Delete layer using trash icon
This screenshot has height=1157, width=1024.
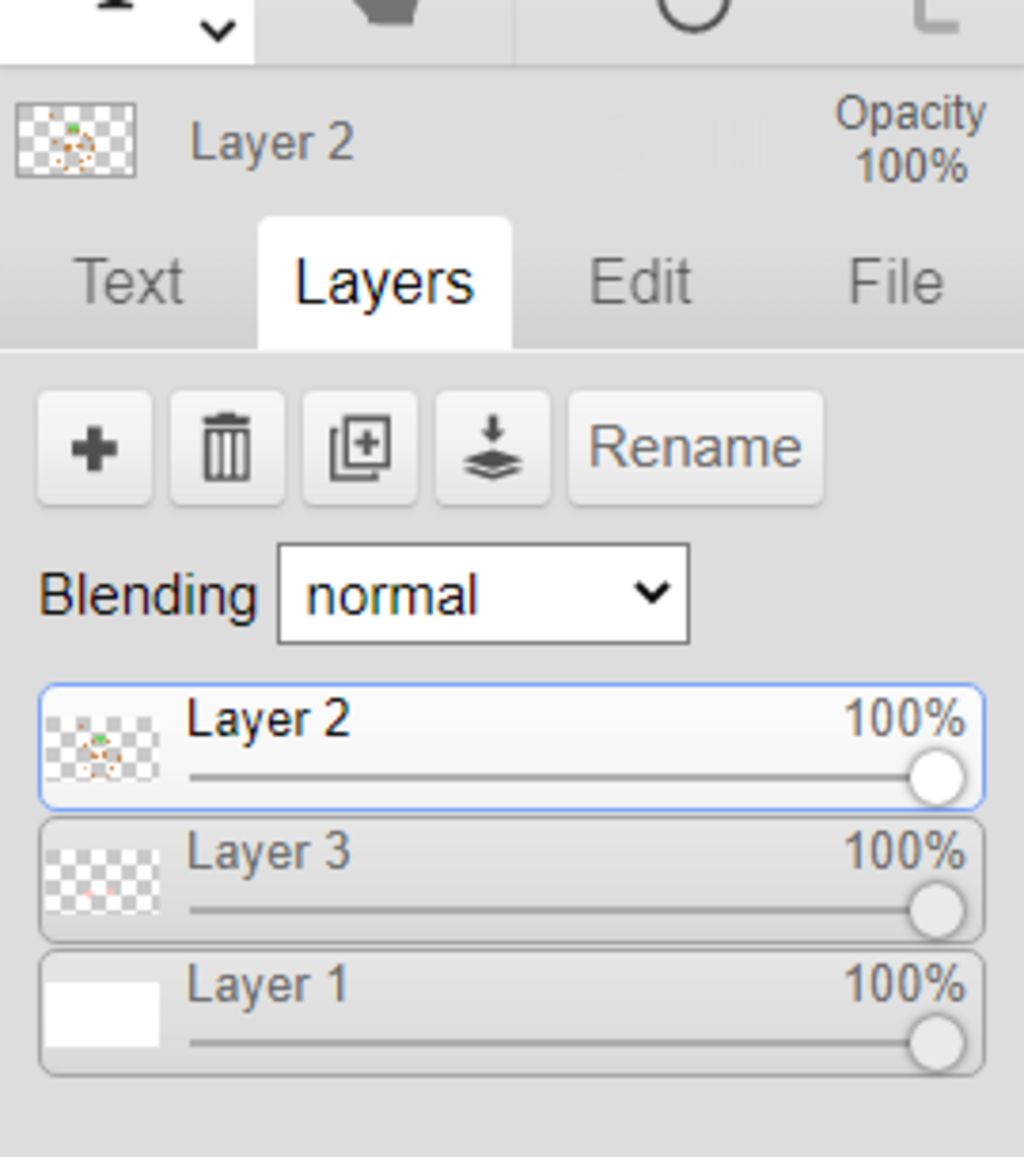(227, 449)
